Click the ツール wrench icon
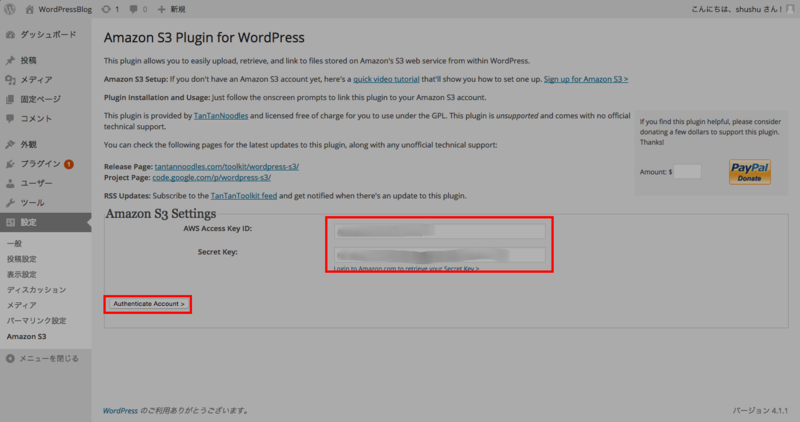The image size is (800, 422). 10,203
